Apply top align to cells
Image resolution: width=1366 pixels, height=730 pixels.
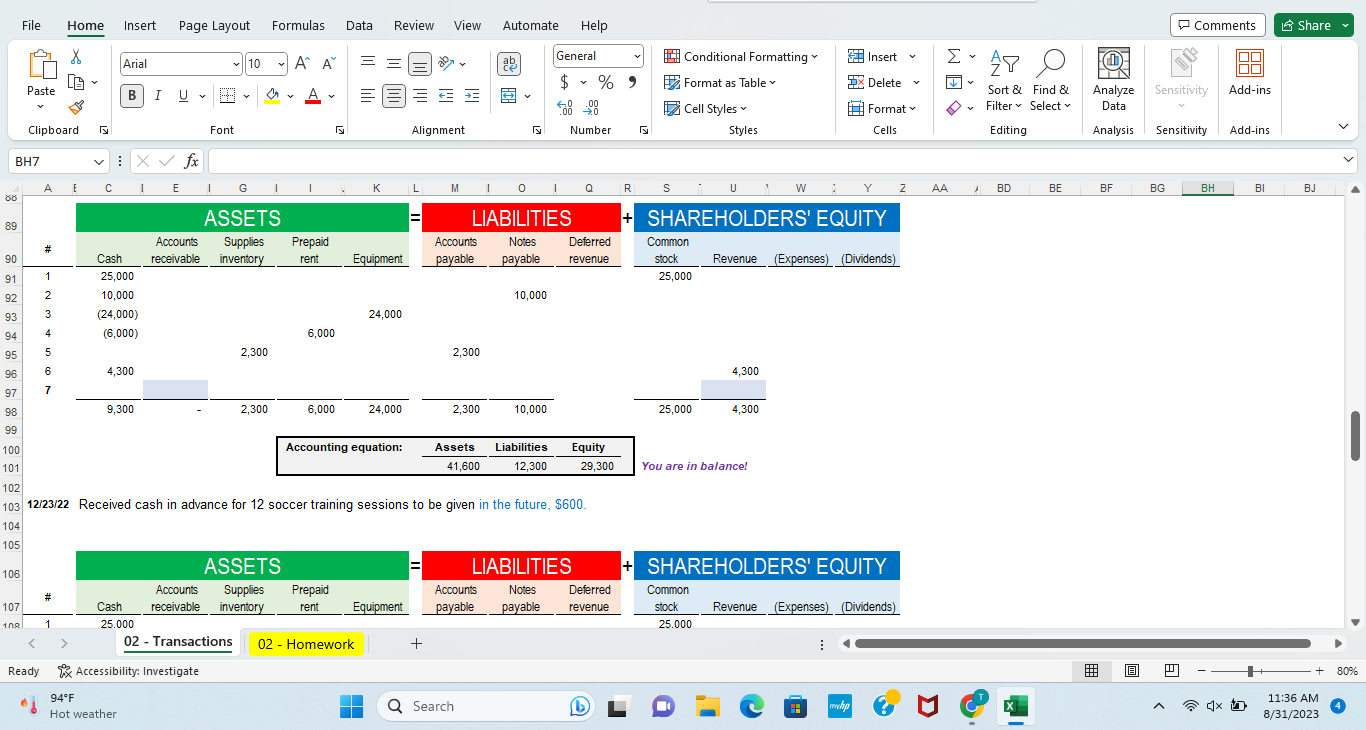click(369, 64)
